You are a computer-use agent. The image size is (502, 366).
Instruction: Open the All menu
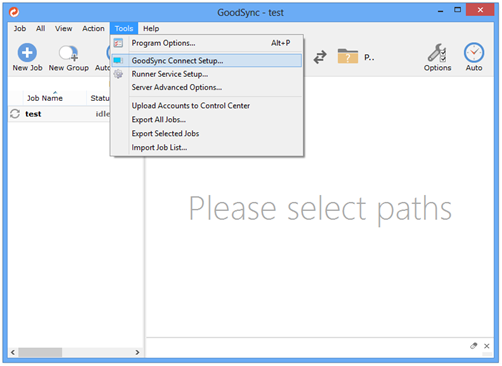point(41,29)
